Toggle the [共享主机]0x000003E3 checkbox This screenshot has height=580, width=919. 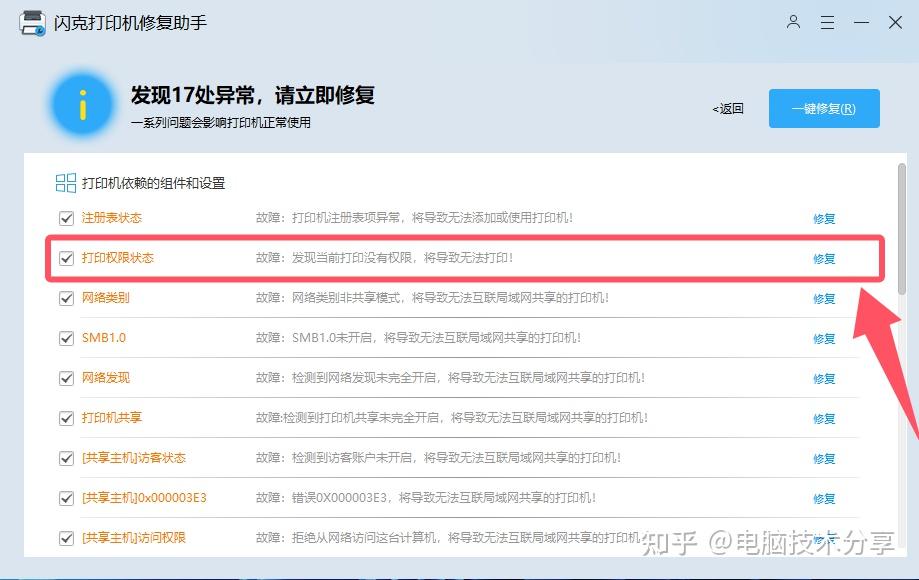(x=66, y=498)
